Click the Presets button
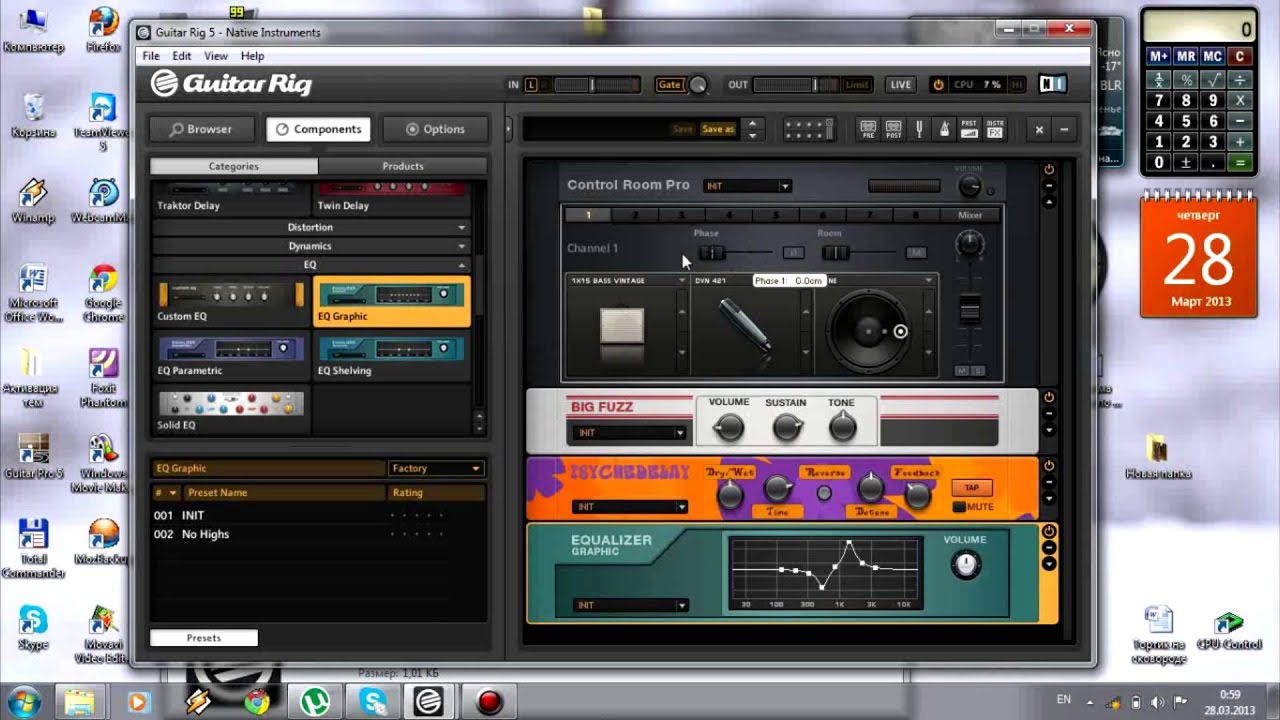The height and width of the screenshot is (720, 1280). (204, 638)
